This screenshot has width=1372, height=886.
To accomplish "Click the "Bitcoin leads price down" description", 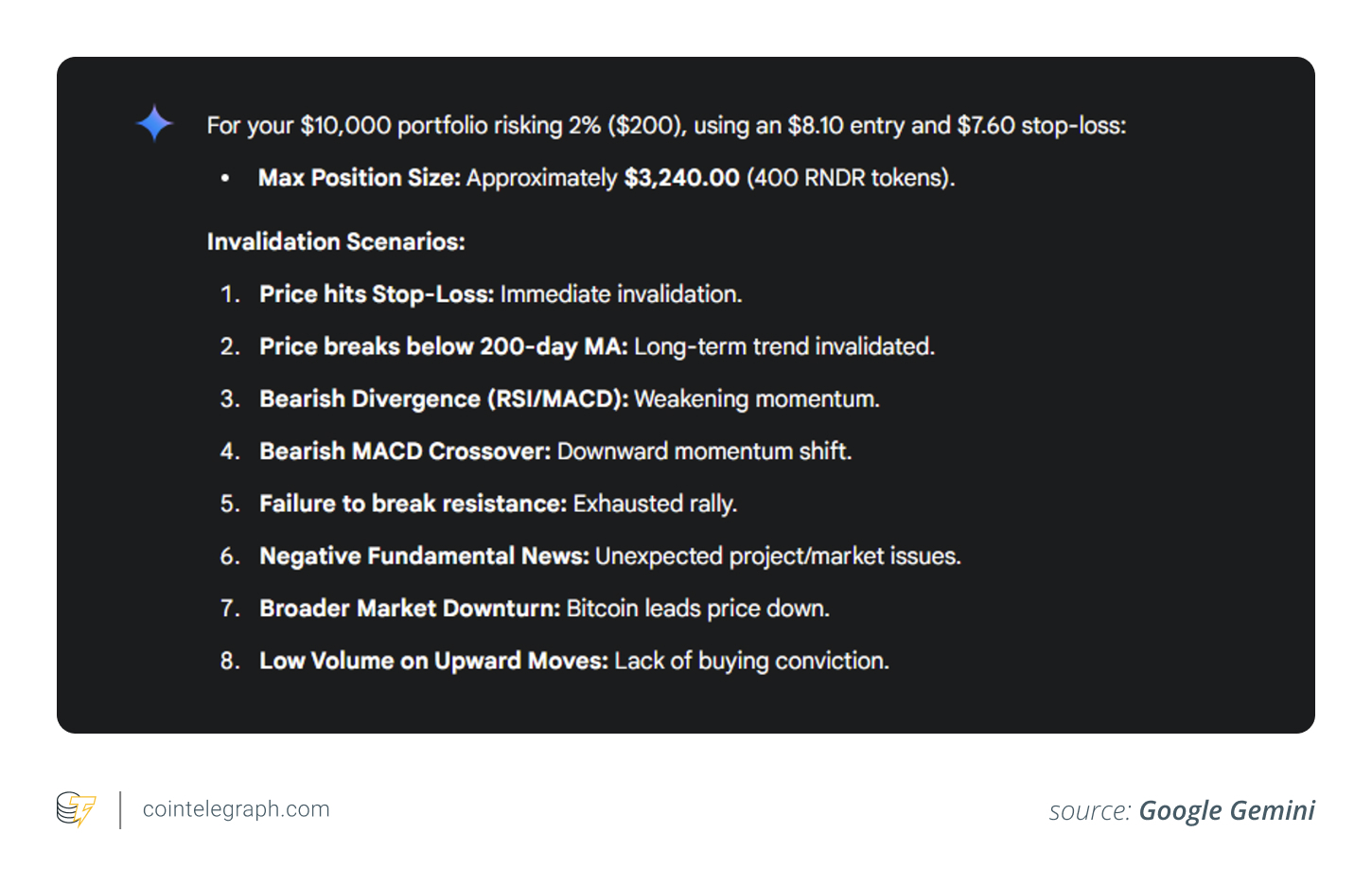I will (x=697, y=609).
